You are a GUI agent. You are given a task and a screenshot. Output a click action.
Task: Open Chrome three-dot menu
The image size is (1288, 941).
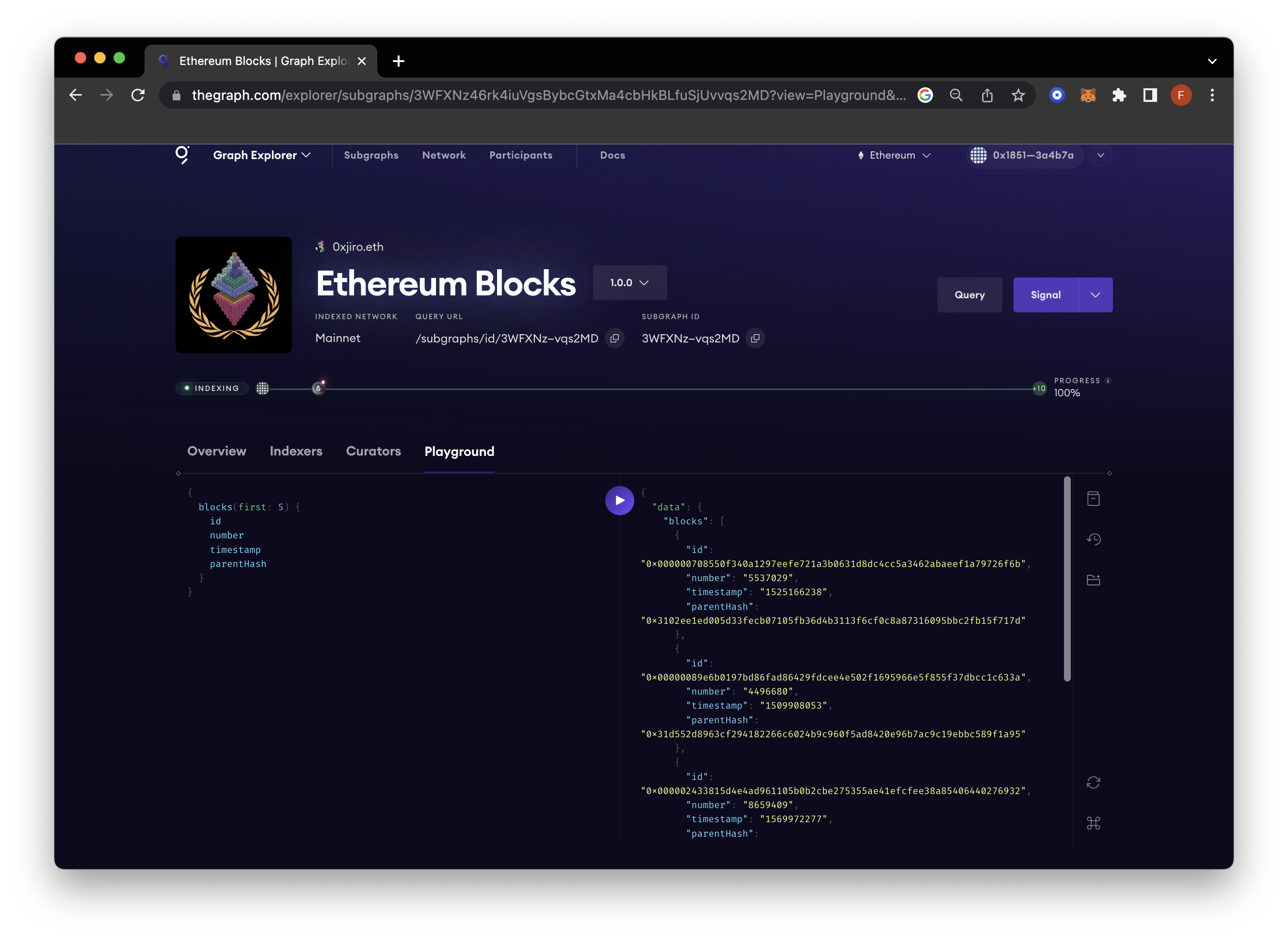pos(1212,95)
